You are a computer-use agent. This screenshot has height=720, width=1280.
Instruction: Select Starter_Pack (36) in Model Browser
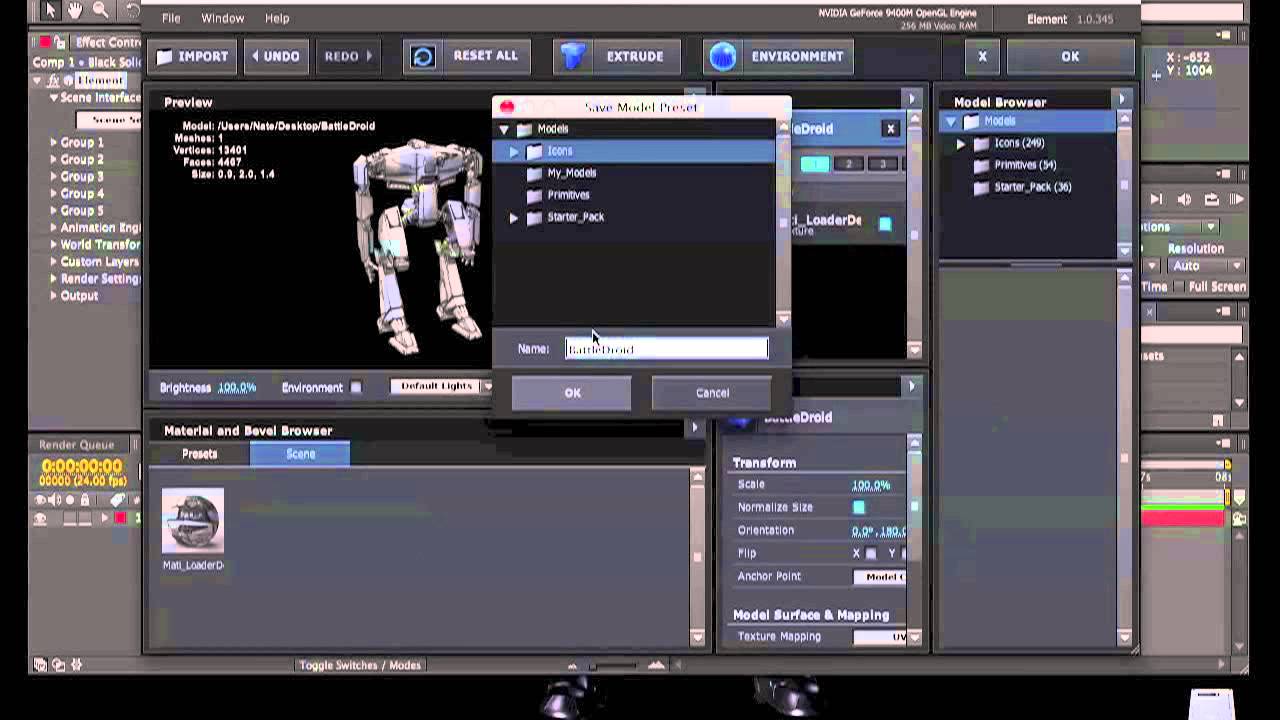click(x=1033, y=187)
